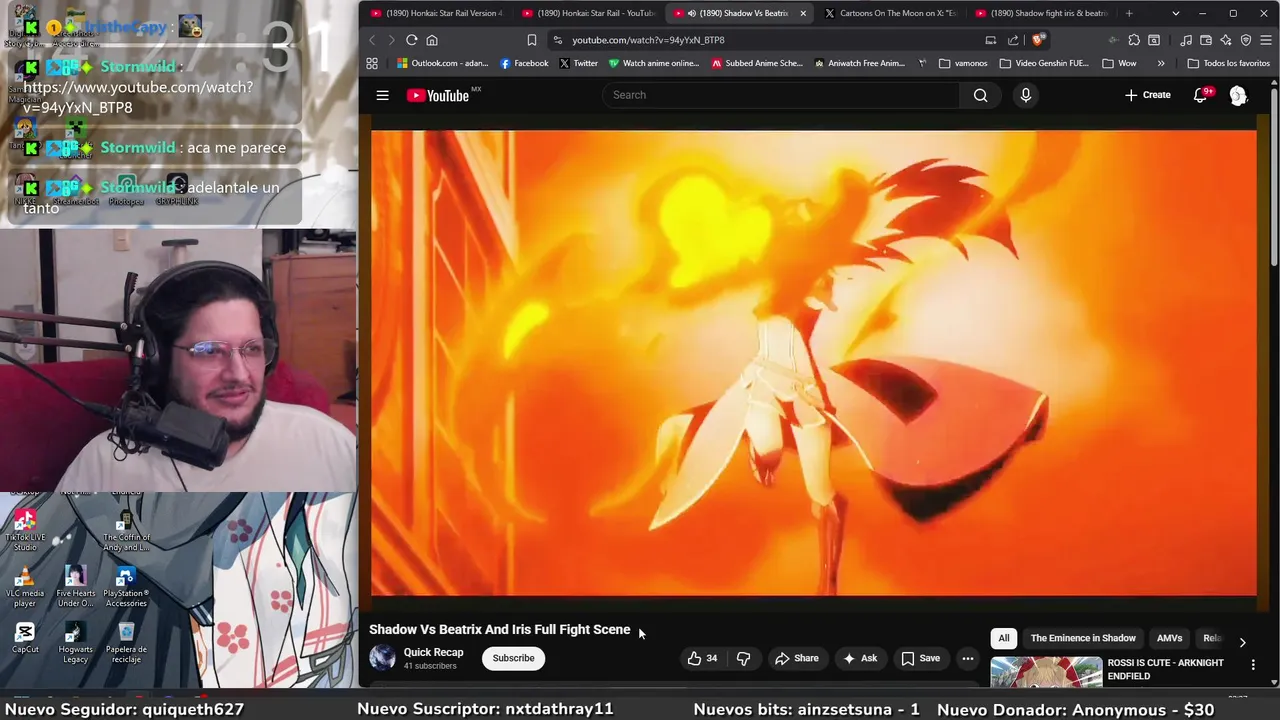Click the YouTube search magnifier button
1280x720 pixels.
980,95
